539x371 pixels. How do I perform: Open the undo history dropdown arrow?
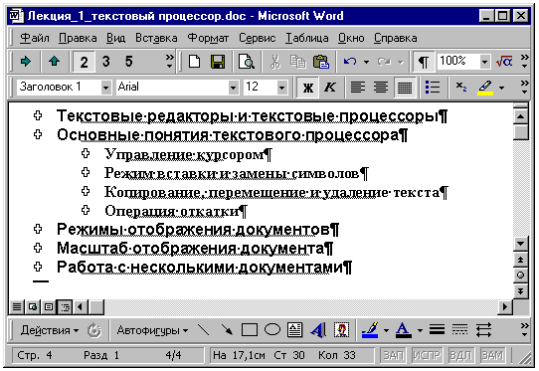(366, 62)
